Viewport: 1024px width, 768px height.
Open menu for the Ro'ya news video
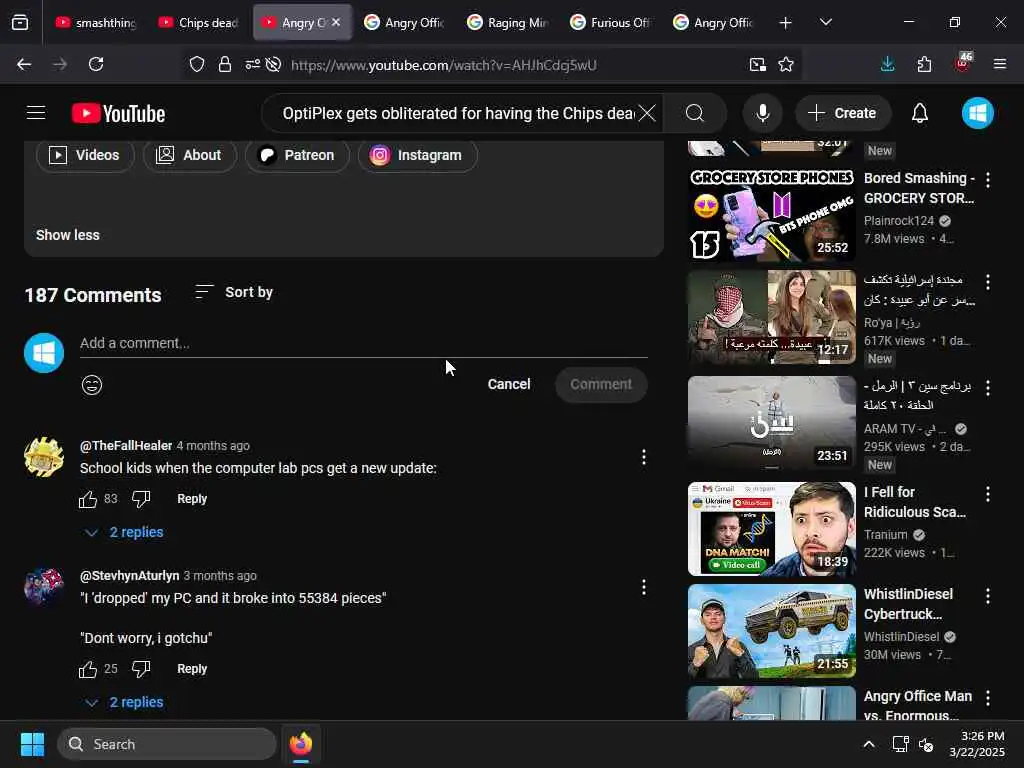click(988, 282)
